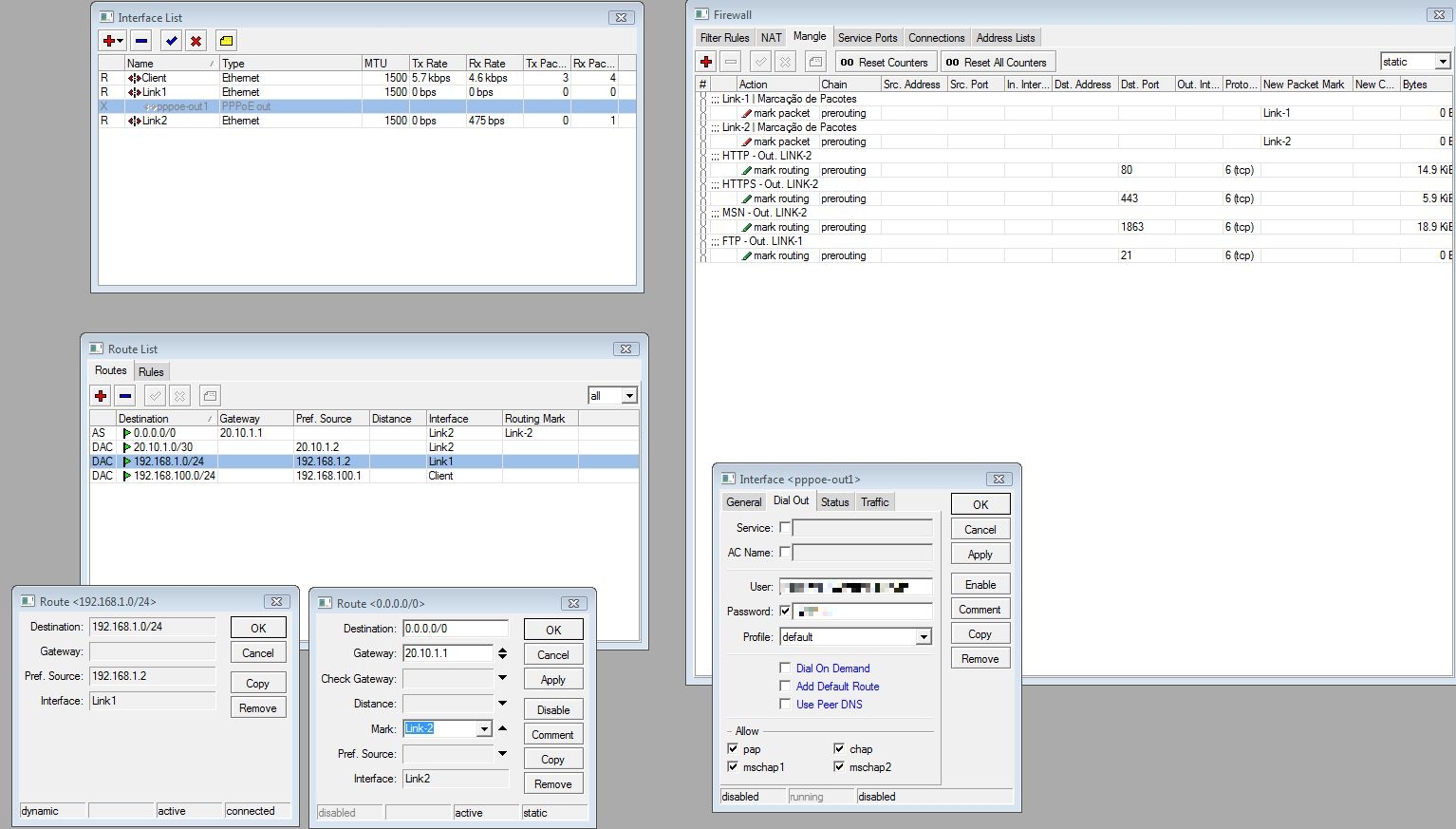Add a new route in Route List
Screen dimensions: 1456x829
click(101, 396)
